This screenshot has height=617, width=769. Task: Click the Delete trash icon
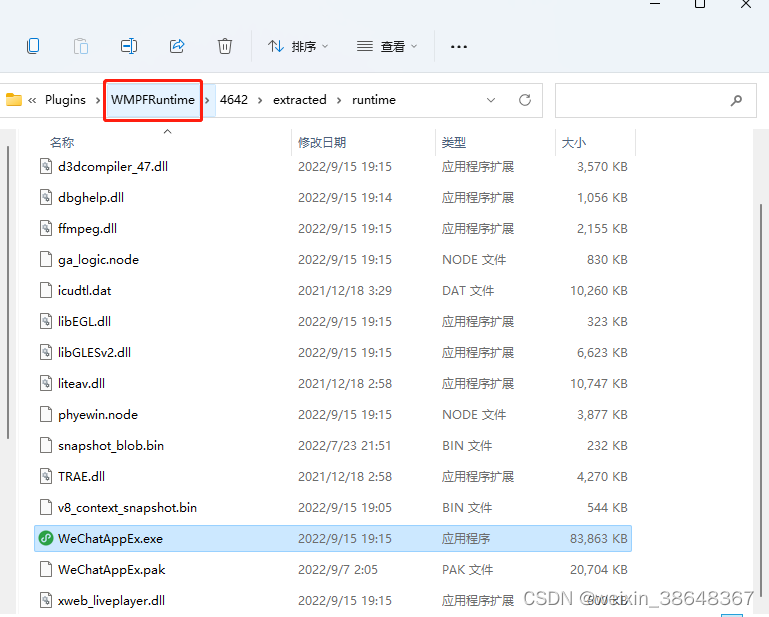pyautogui.click(x=225, y=46)
